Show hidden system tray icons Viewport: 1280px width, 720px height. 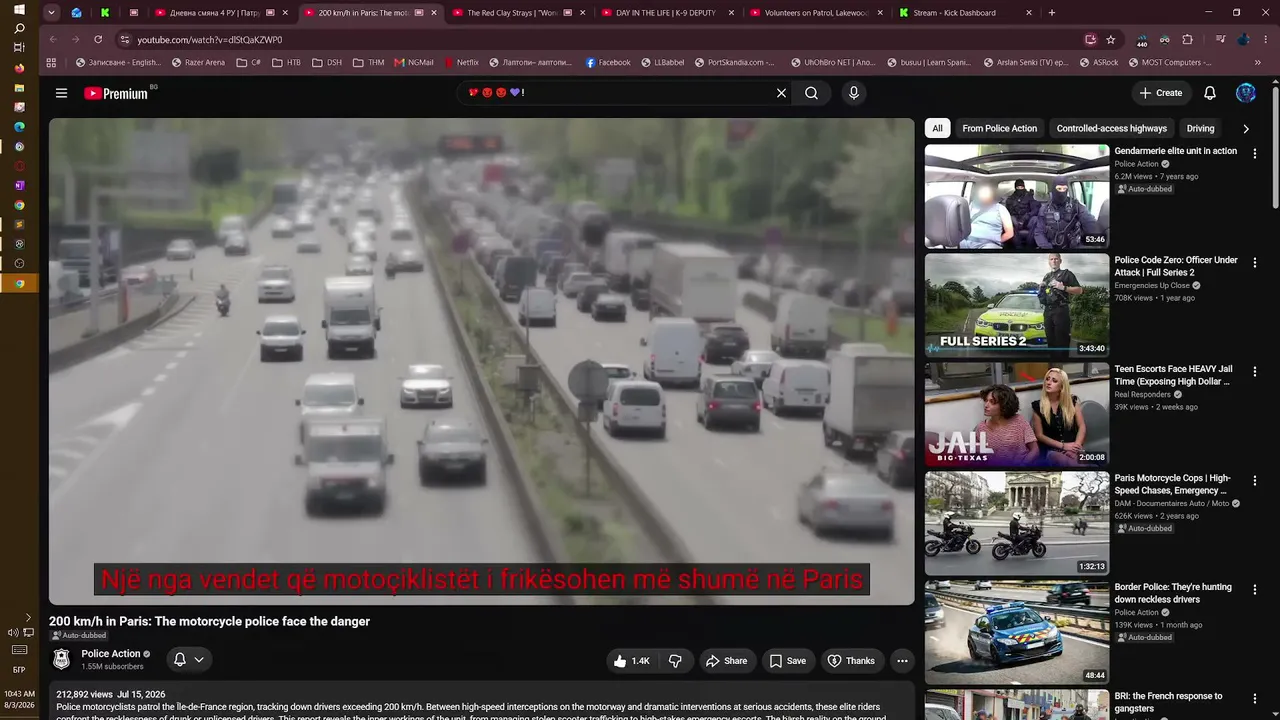(28, 618)
